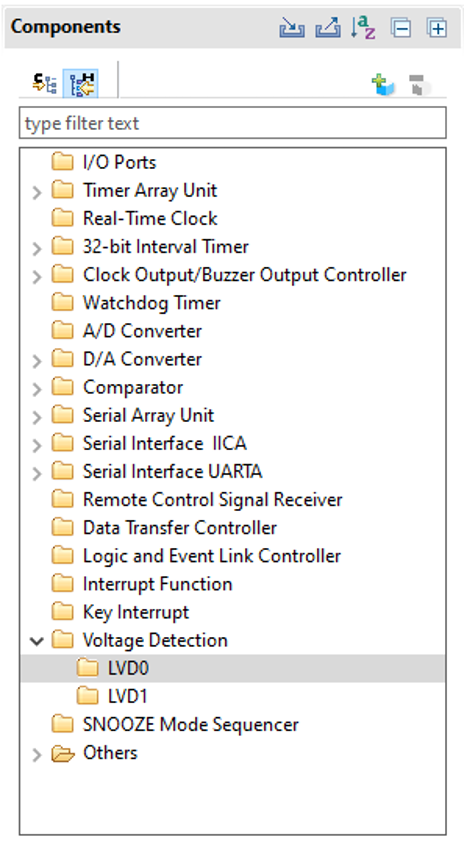Image resolution: width=464 pixels, height=845 pixels.
Task: Click the Add component icon
Action: 383,85
